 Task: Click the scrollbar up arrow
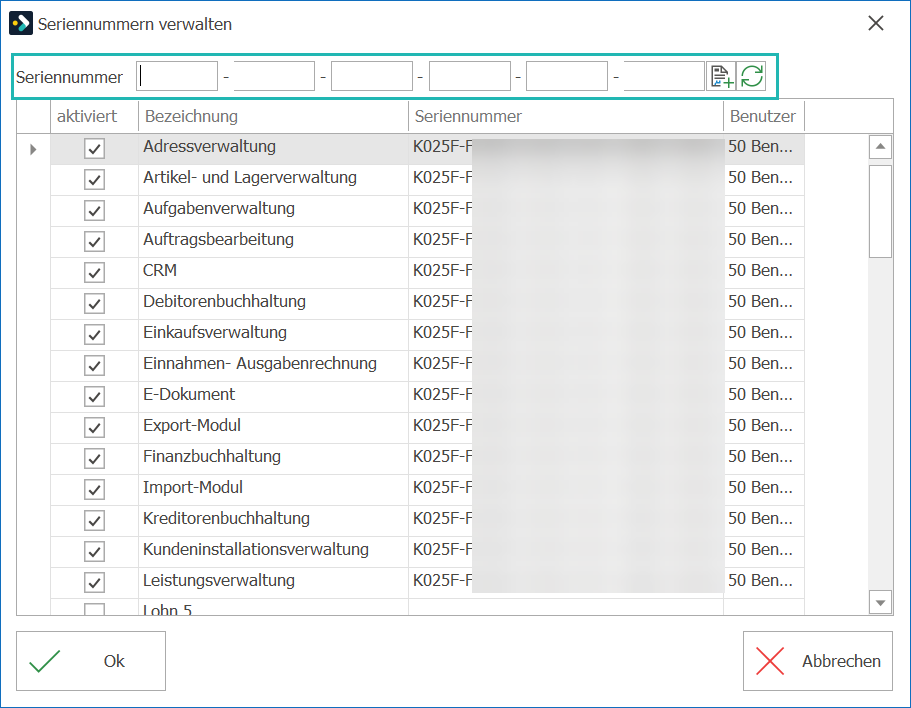880,147
